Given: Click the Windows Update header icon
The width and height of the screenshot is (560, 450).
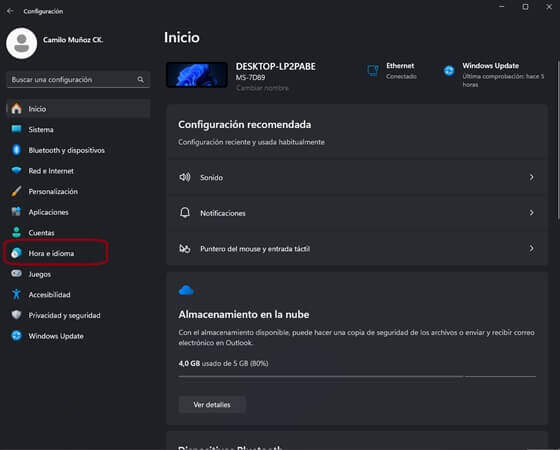Looking at the screenshot, I should [449, 71].
